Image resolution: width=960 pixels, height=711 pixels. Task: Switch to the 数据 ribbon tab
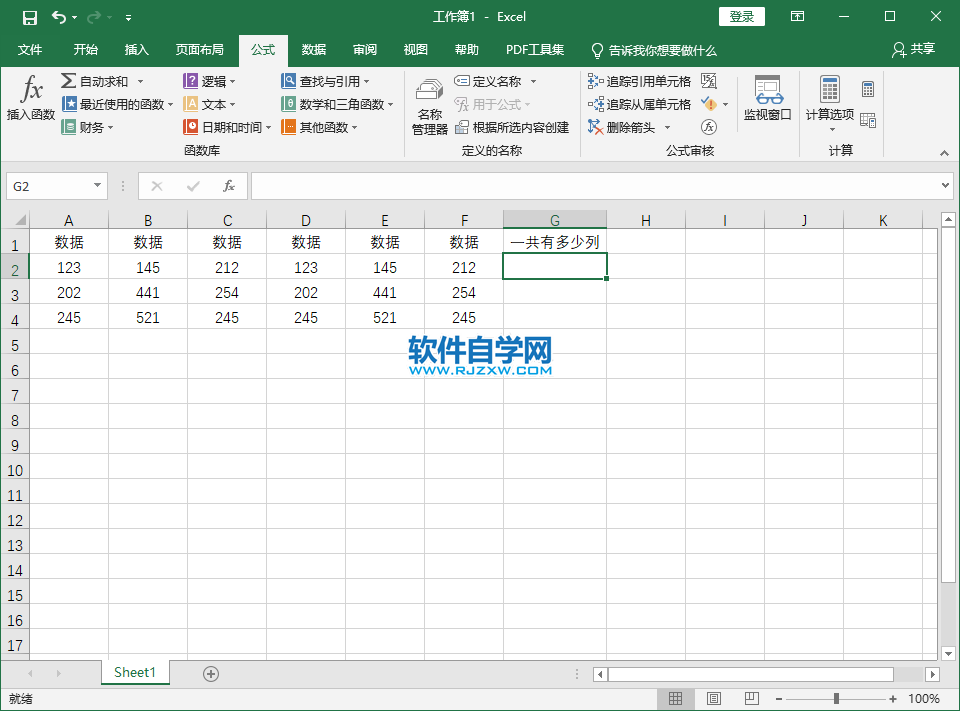click(x=313, y=50)
